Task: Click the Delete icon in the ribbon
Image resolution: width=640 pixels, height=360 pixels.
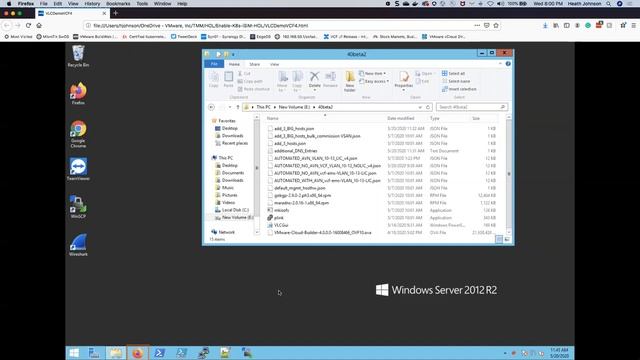Action: pyautogui.click(x=314, y=77)
